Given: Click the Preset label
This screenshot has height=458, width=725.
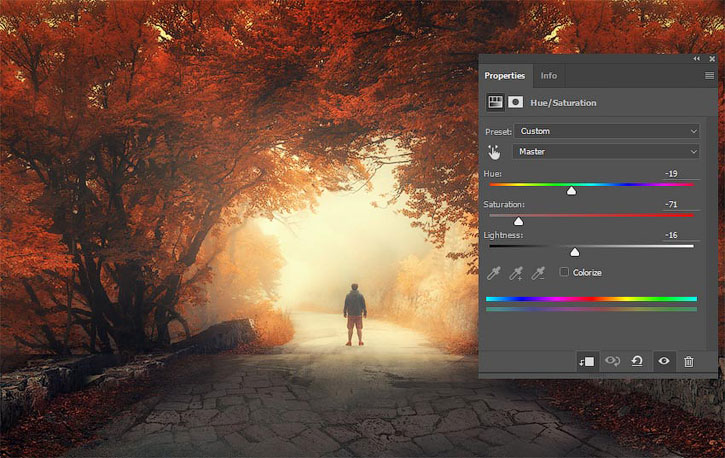Looking at the screenshot, I should click(498, 132).
